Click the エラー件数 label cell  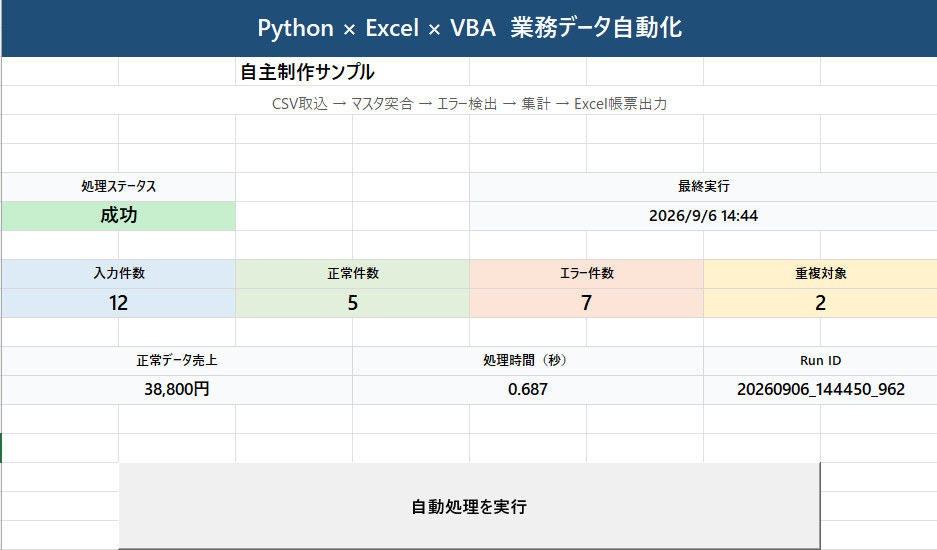586,274
